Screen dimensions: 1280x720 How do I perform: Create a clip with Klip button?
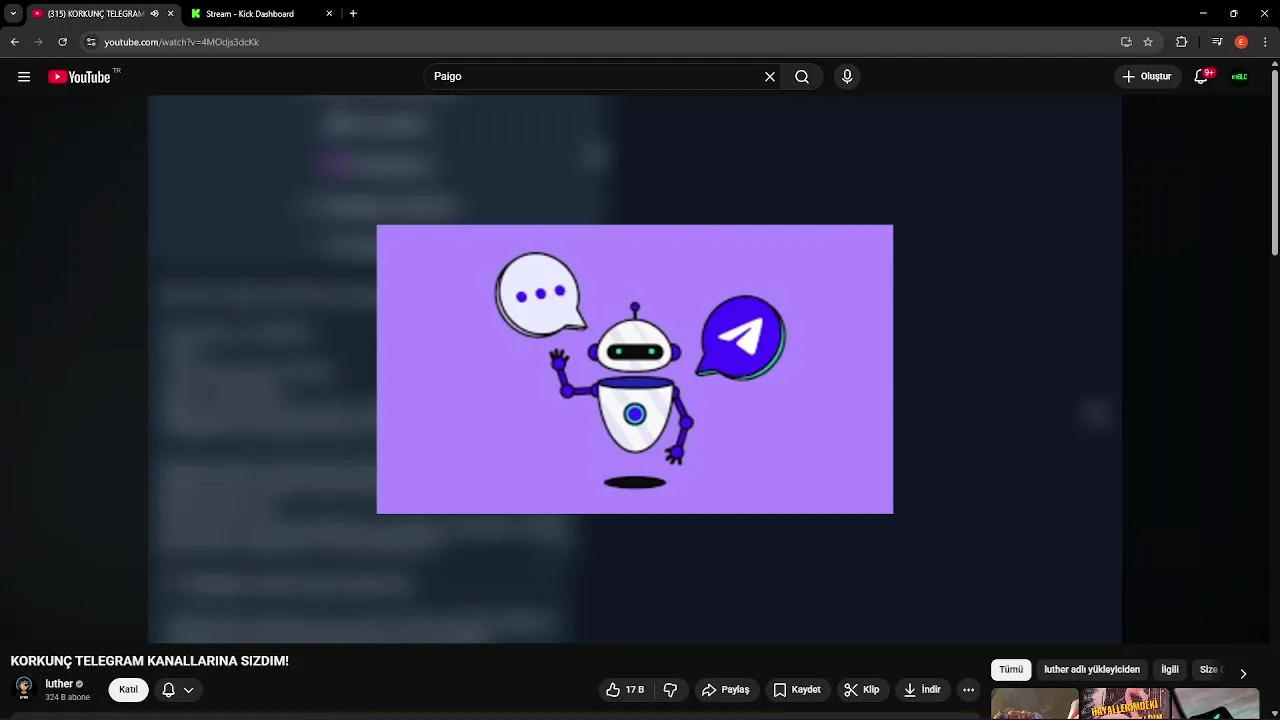[862, 690]
